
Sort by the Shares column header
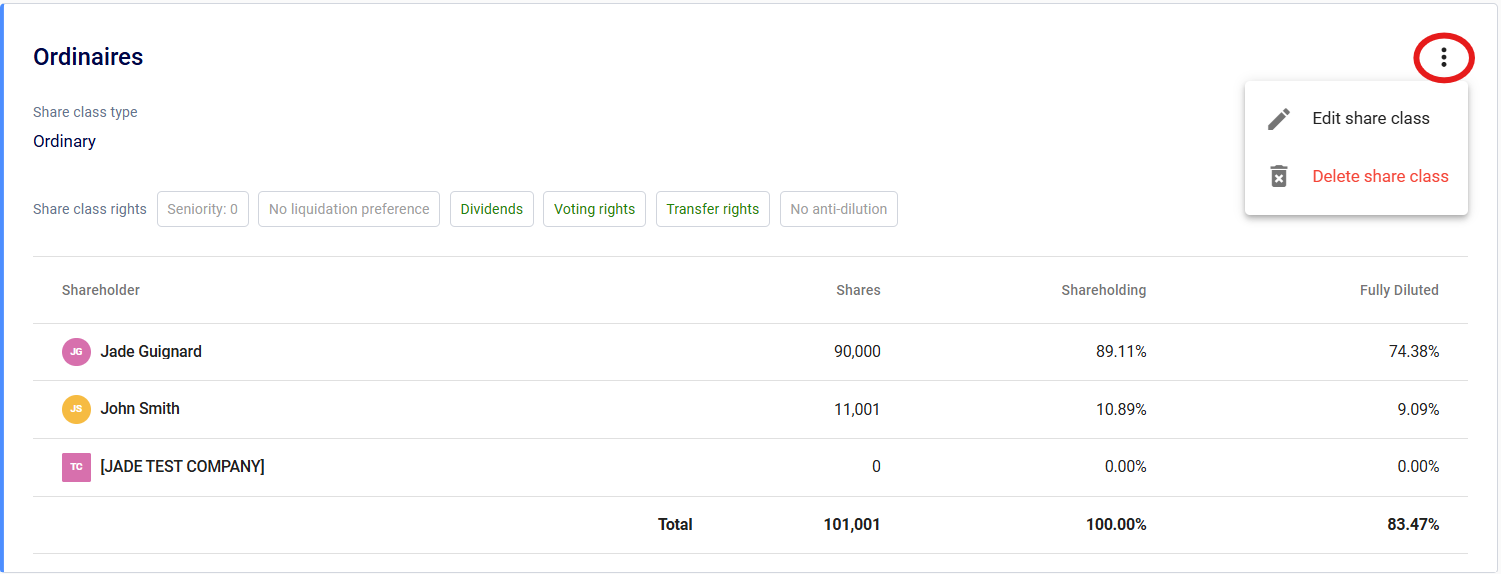point(858,290)
